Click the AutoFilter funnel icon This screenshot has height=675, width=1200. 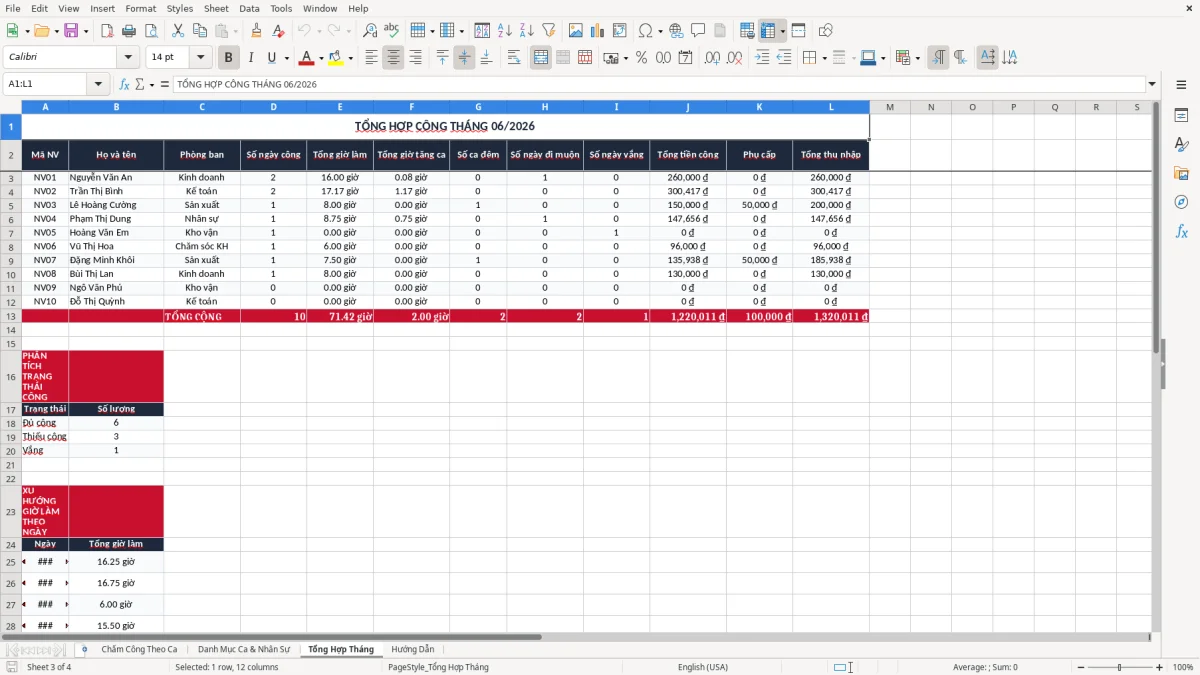click(x=548, y=31)
